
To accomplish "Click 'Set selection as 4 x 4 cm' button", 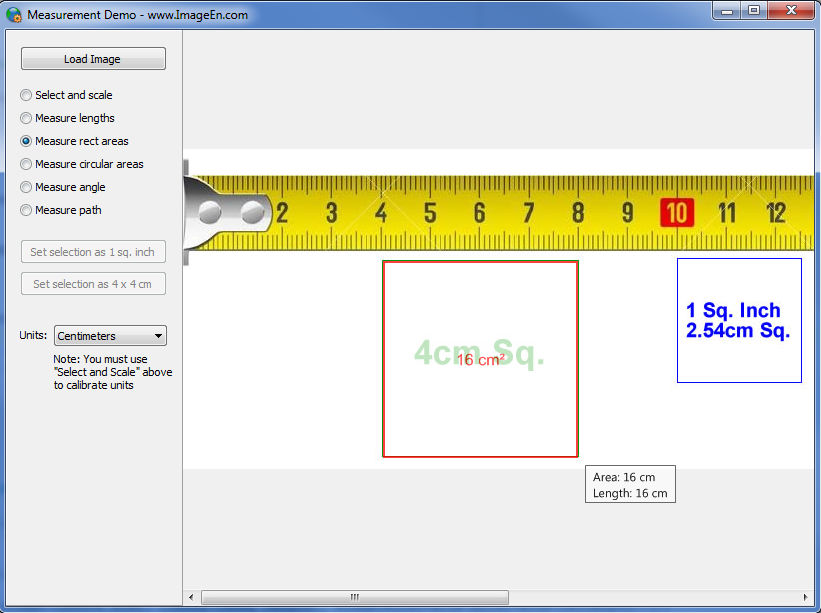I will point(93,284).
